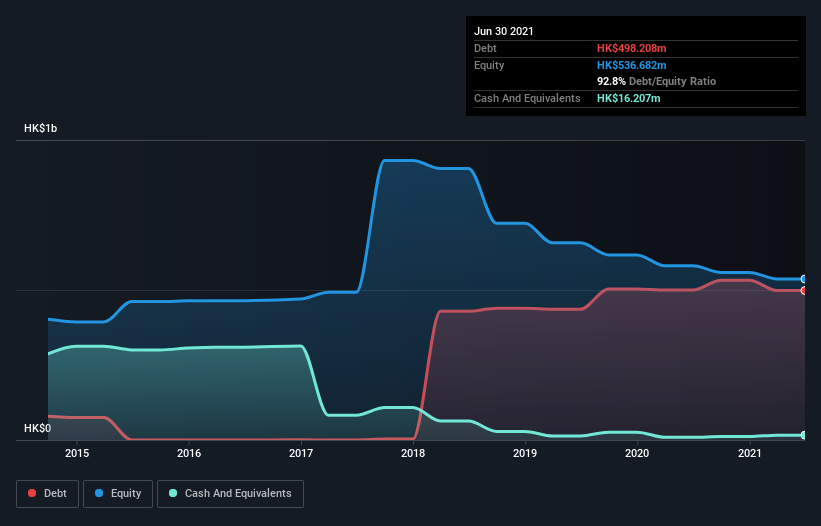Click the red Debt endpoint marker
This screenshot has width=821, height=526.
(x=804, y=290)
